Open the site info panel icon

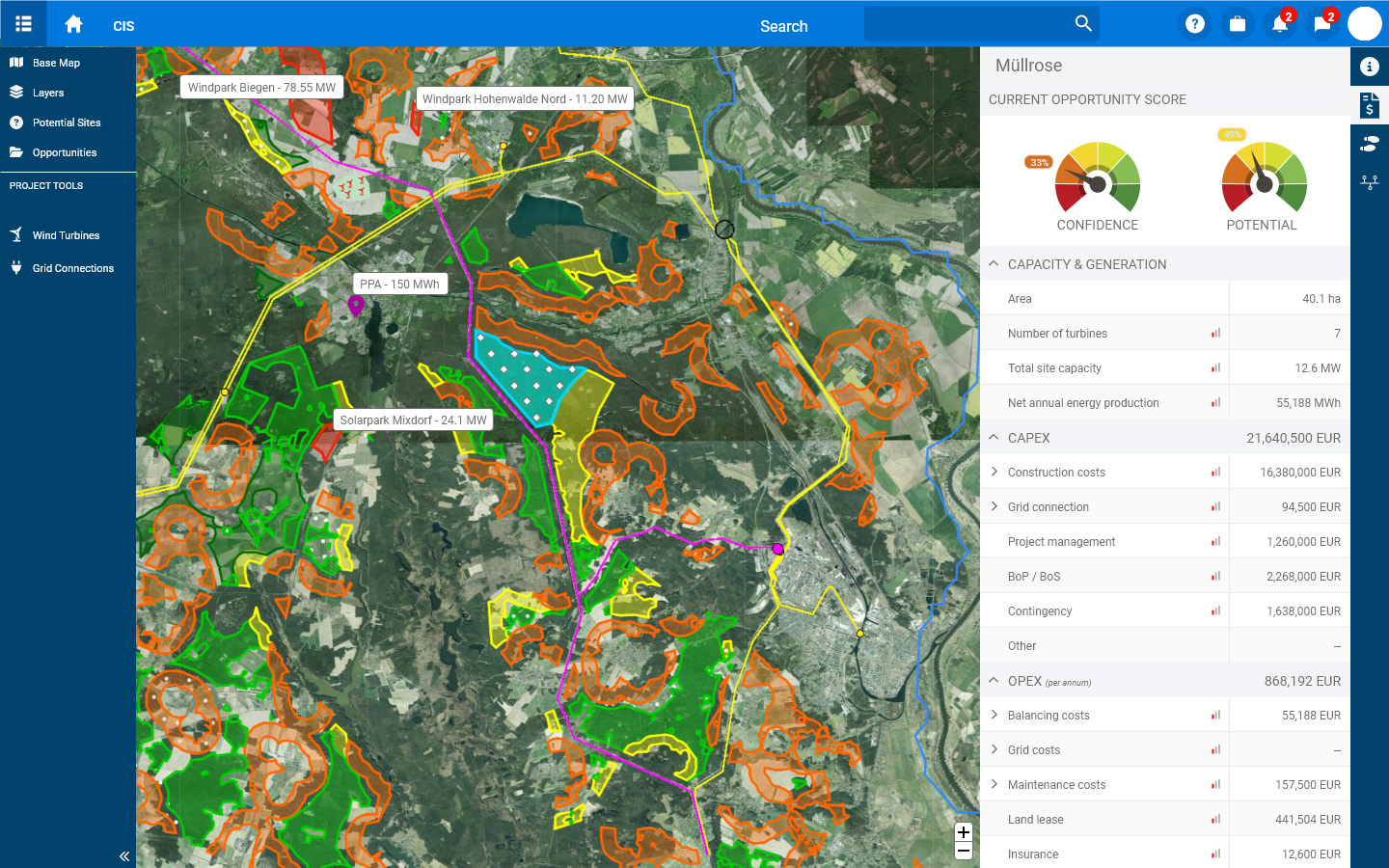pyautogui.click(x=1369, y=67)
